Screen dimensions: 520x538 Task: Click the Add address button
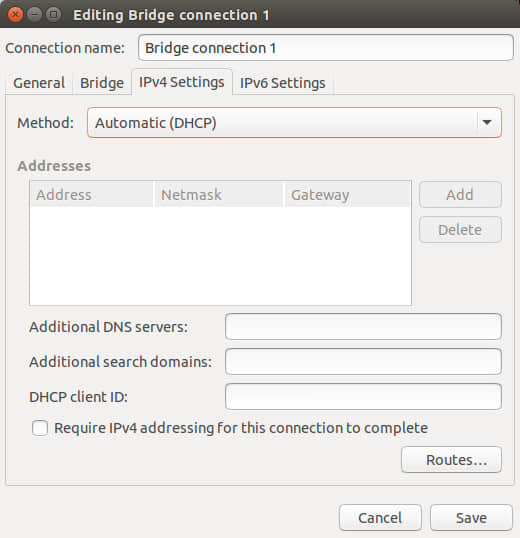[x=460, y=195]
